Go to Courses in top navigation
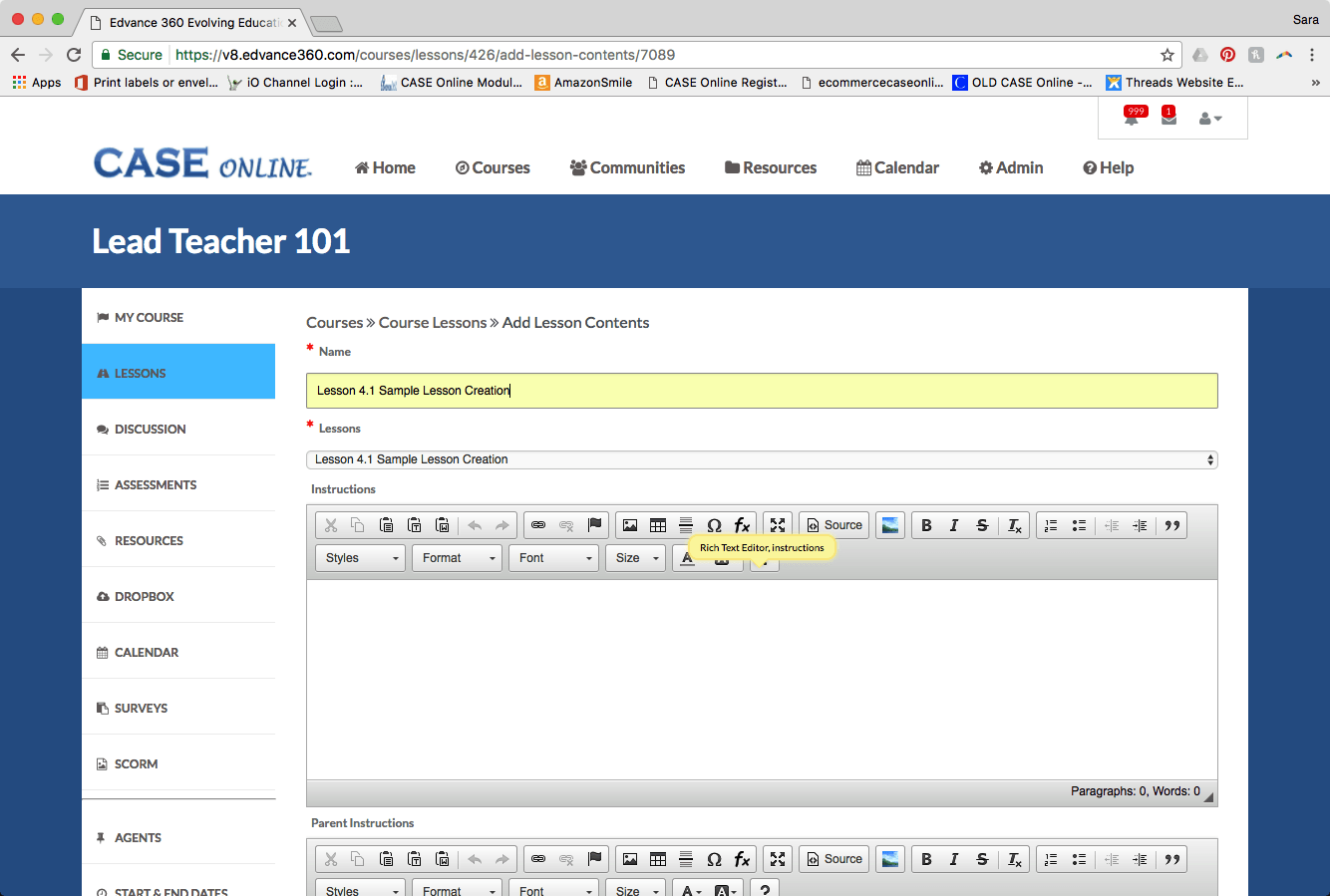Viewport: 1330px width, 896px height. click(x=493, y=167)
